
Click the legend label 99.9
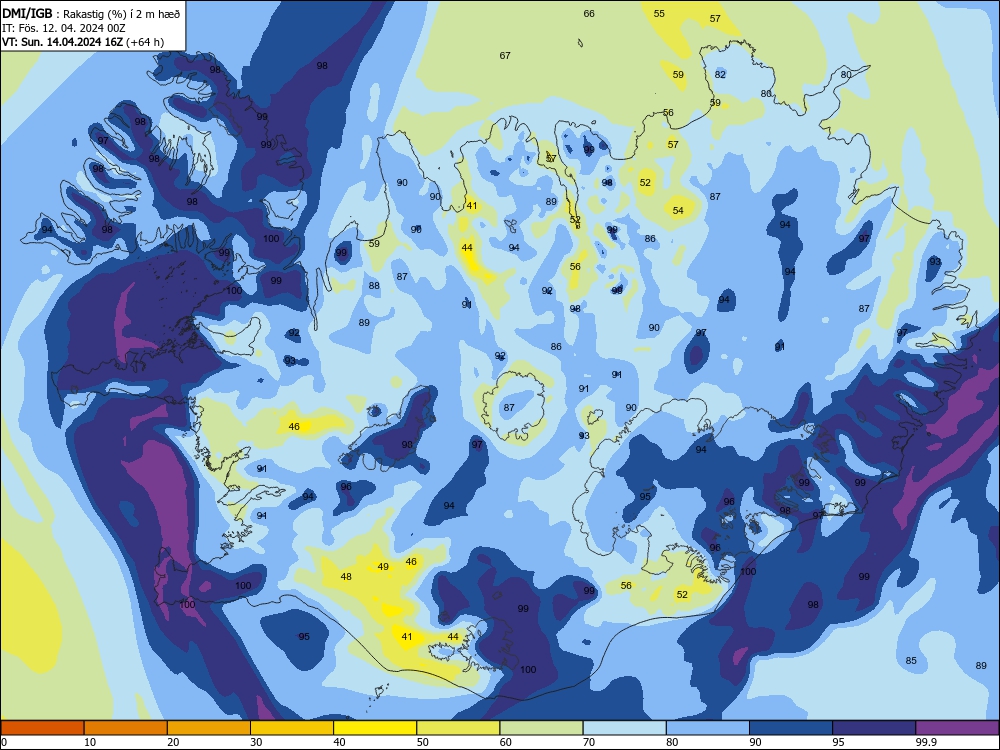(x=925, y=742)
